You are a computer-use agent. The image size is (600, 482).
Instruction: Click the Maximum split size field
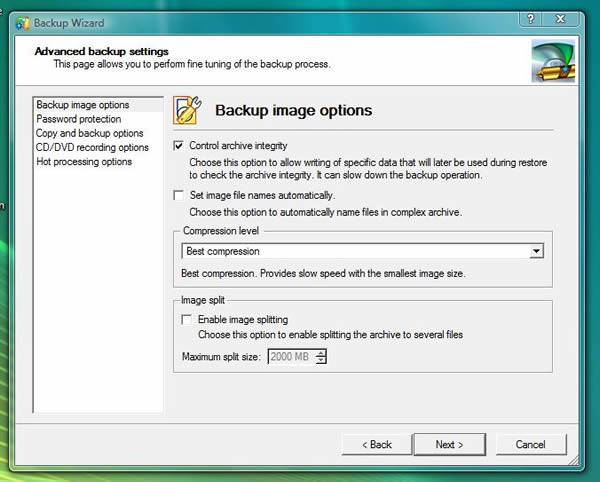point(292,357)
